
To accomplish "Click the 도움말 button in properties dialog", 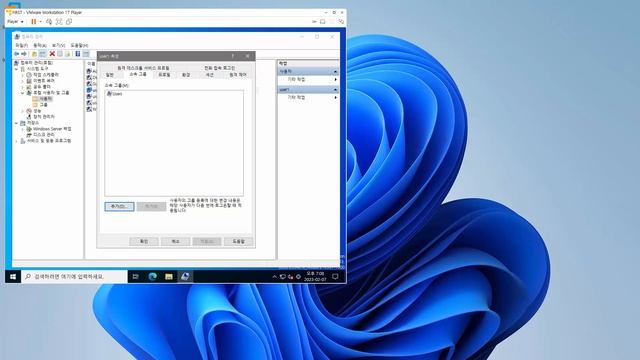I will (239, 242).
